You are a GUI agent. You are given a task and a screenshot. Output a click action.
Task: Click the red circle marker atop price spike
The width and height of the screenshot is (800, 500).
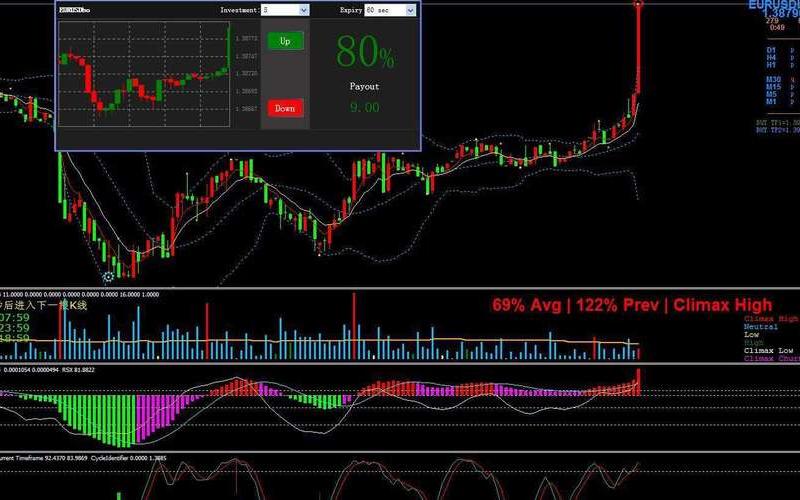[638, 4]
